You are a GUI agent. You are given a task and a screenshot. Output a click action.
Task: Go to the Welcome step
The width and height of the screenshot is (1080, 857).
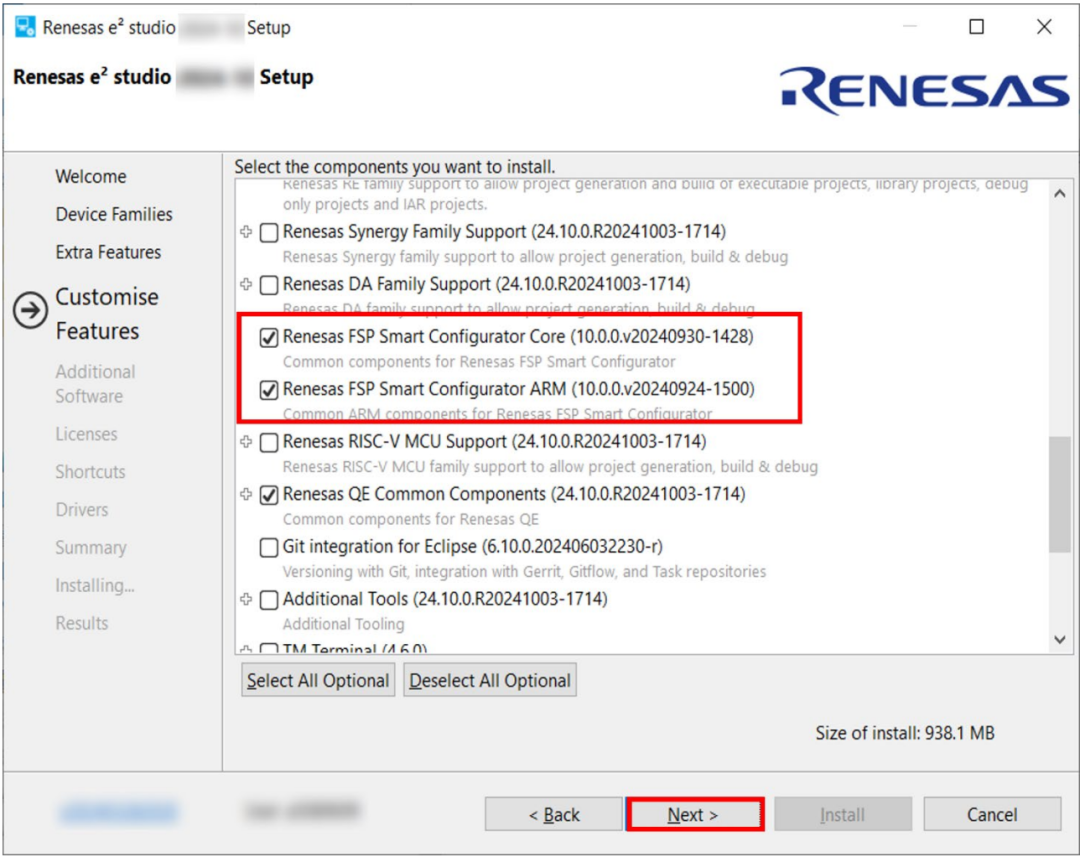click(91, 177)
